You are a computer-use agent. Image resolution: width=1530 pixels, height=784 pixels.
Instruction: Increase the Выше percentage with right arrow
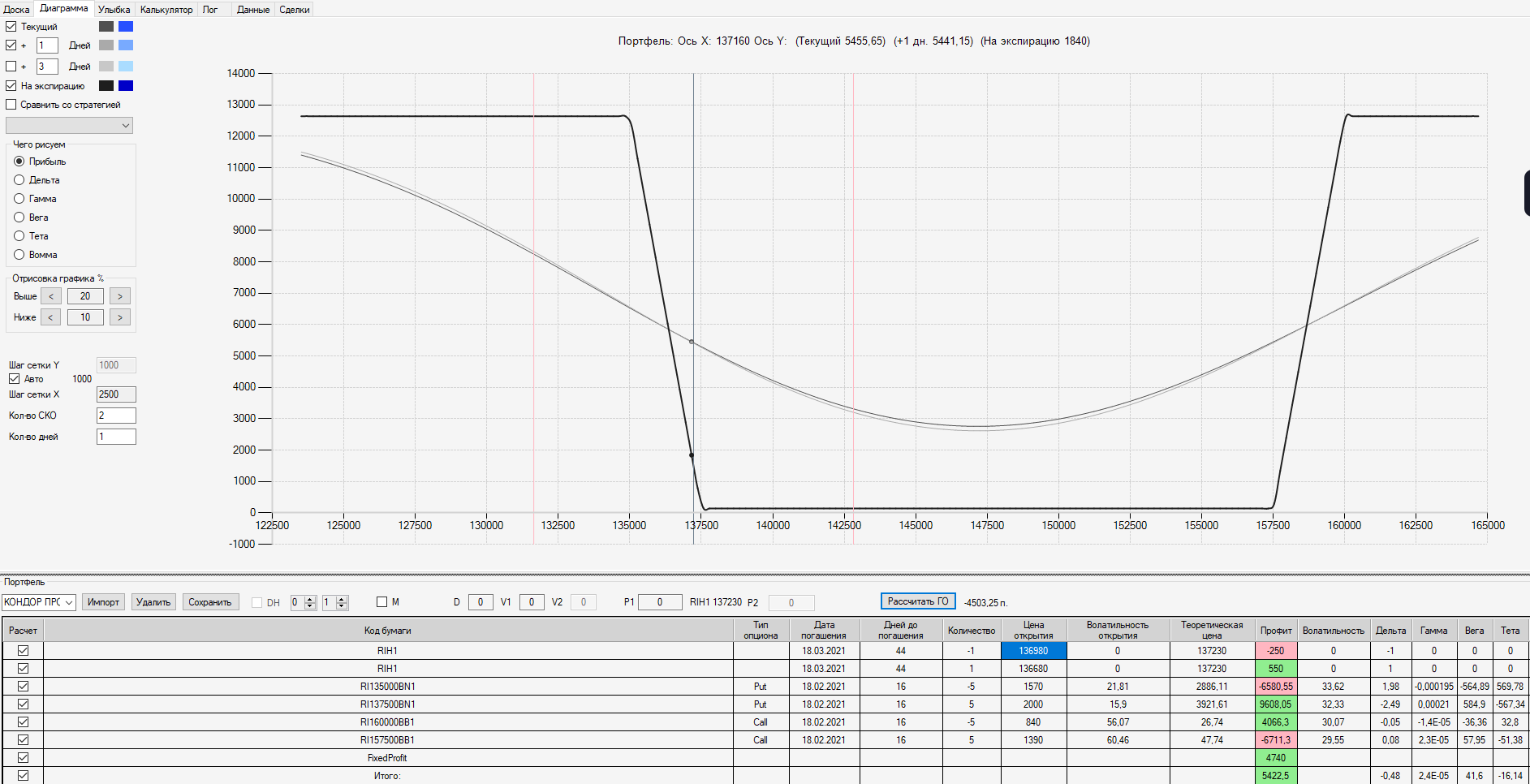coord(120,296)
